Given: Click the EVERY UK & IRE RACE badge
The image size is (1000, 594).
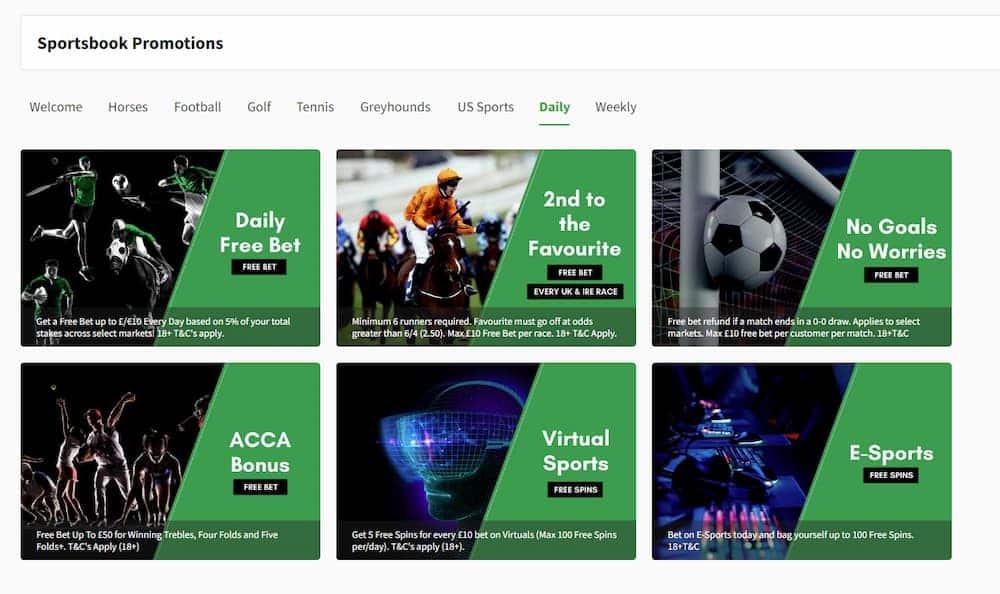Looking at the screenshot, I should [x=575, y=292].
